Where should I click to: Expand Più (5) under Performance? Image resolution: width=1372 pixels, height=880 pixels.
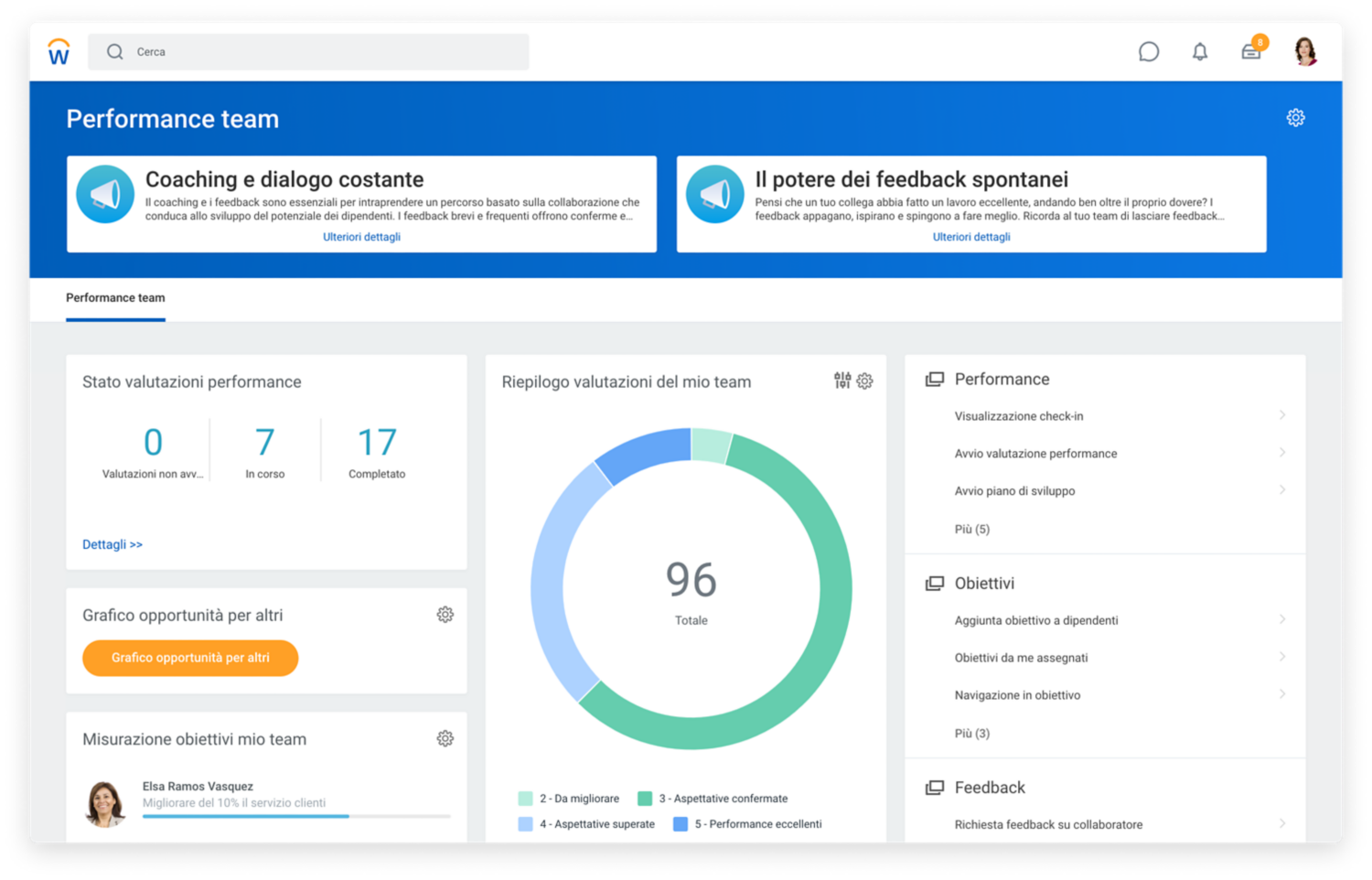(971, 529)
